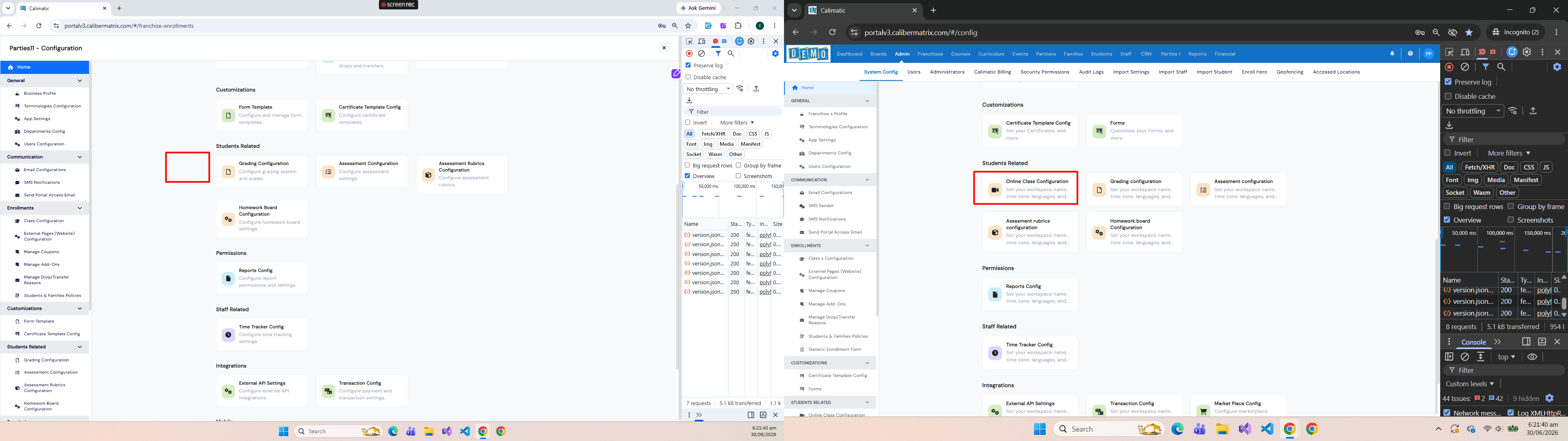Click Windows Start button on right taskbar
Image resolution: width=1568 pixels, height=441 pixels.
coord(1040,430)
